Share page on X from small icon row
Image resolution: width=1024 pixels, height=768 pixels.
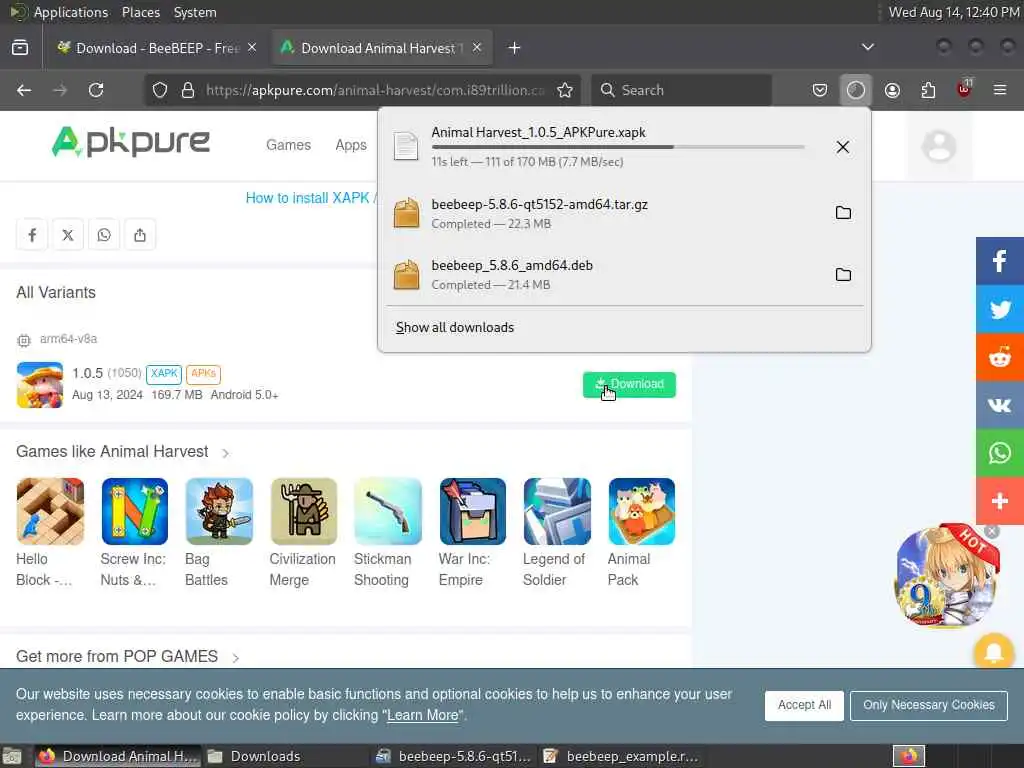click(68, 235)
